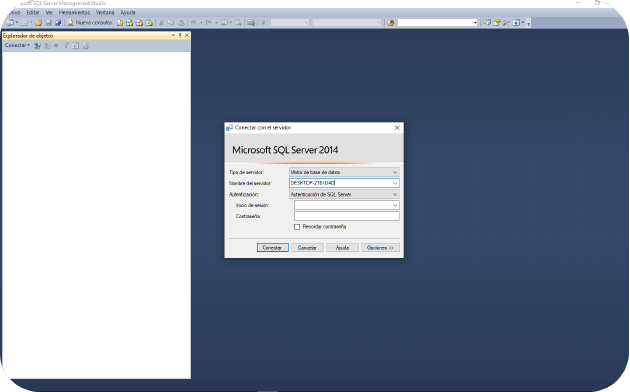Click the Paste clipboard icon
Image resolution: width=630 pixels, height=392 pixels.
click(x=181, y=22)
